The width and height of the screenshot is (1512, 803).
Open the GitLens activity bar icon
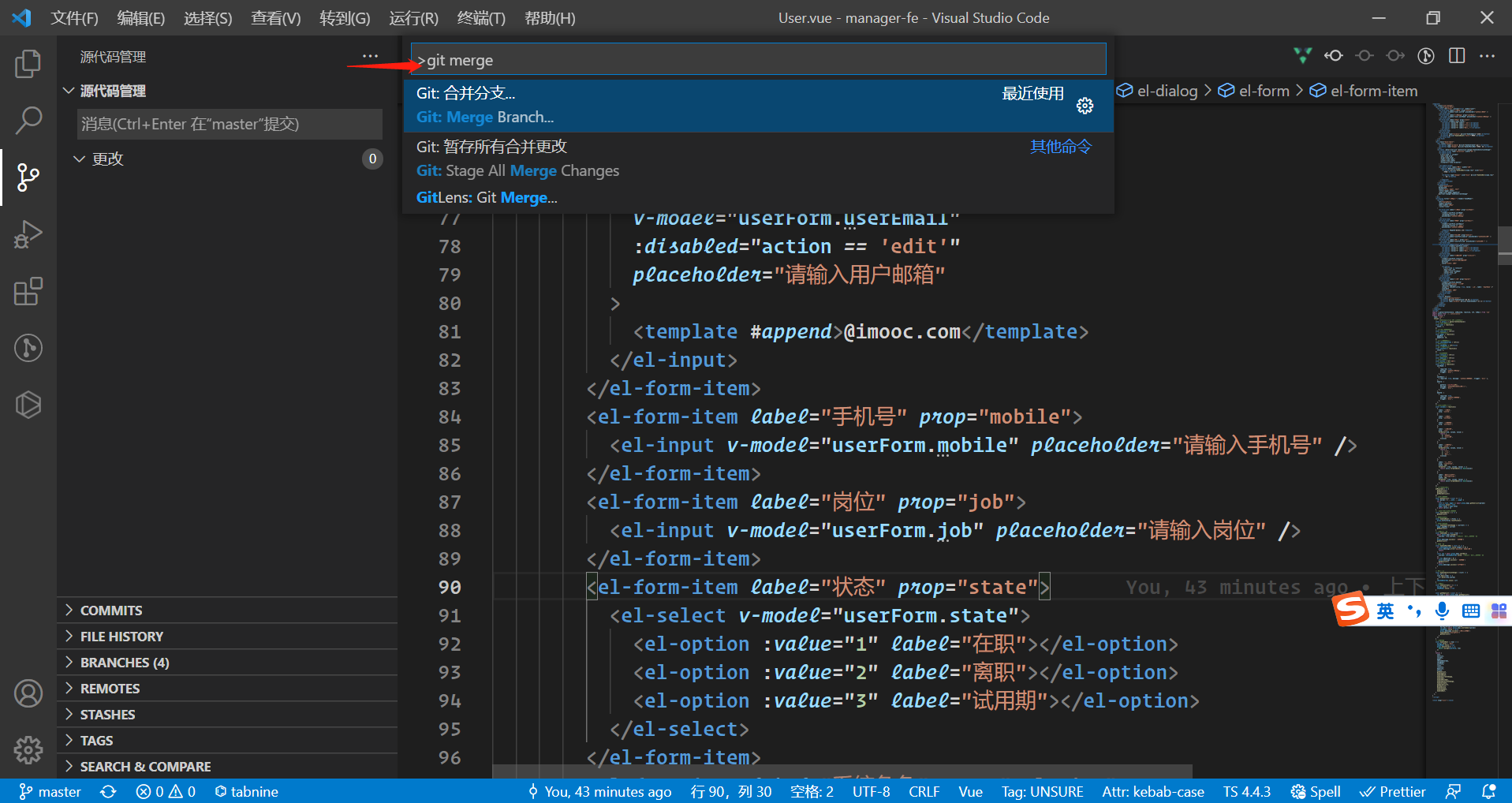(28, 348)
